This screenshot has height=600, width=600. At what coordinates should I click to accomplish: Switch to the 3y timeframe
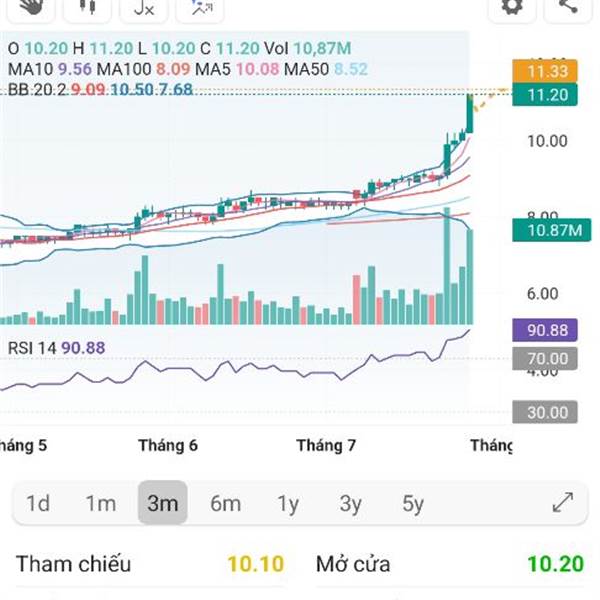click(350, 504)
